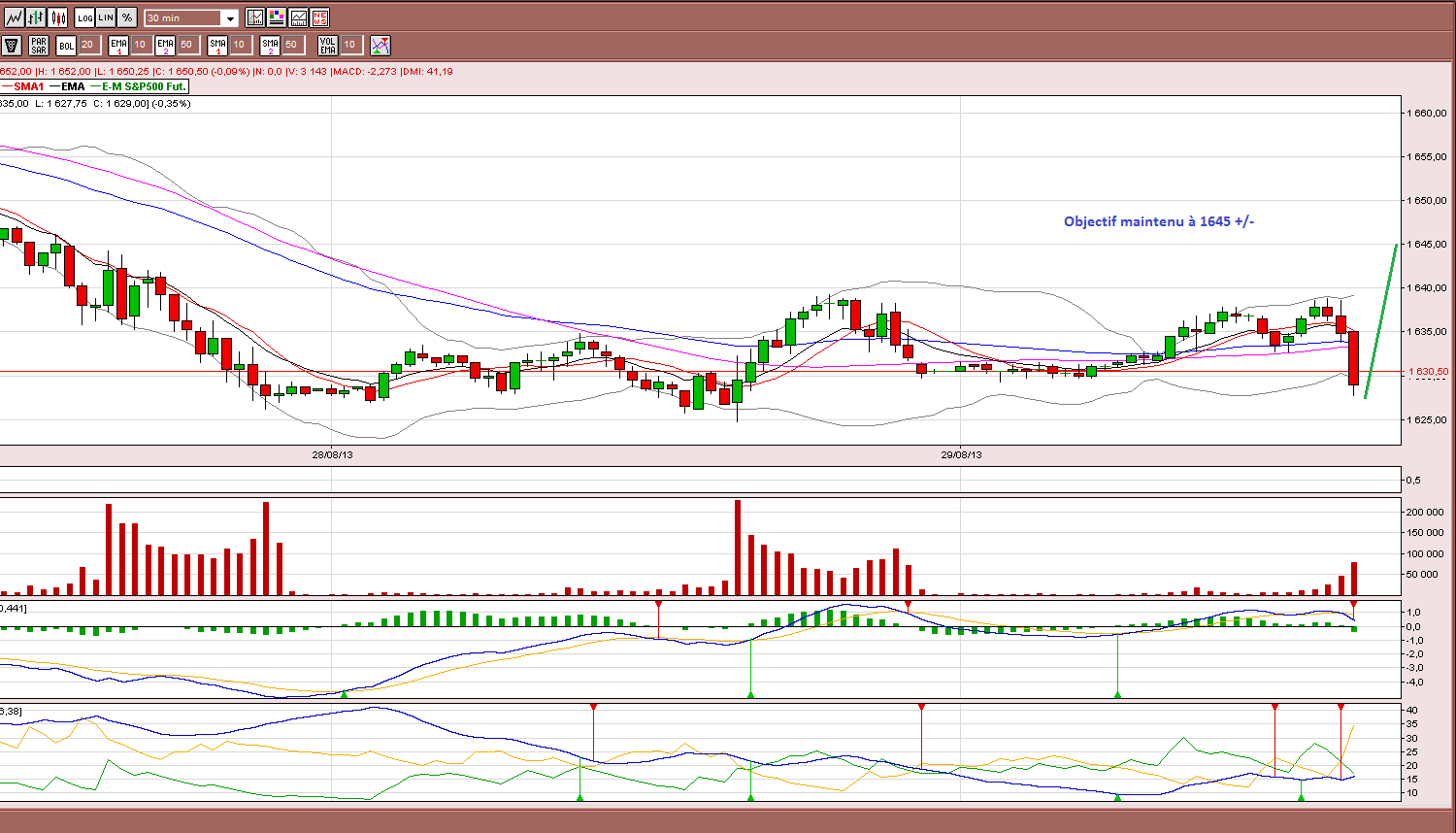Open the color palette settings icon
Image resolution: width=1456 pixels, height=833 pixels.
[x=277, y=17]
